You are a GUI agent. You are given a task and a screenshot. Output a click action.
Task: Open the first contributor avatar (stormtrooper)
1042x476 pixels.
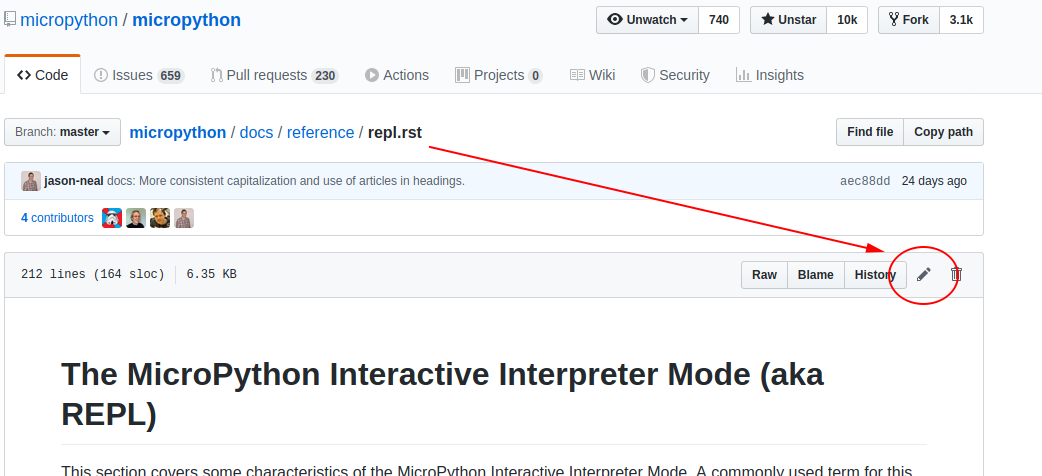tap(112, 218)
